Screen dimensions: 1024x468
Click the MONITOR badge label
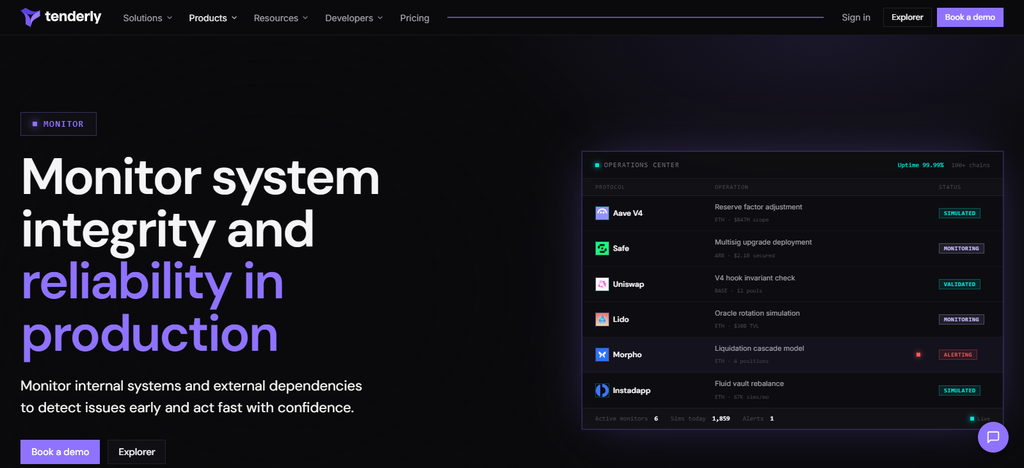click(x=58, y=124)
